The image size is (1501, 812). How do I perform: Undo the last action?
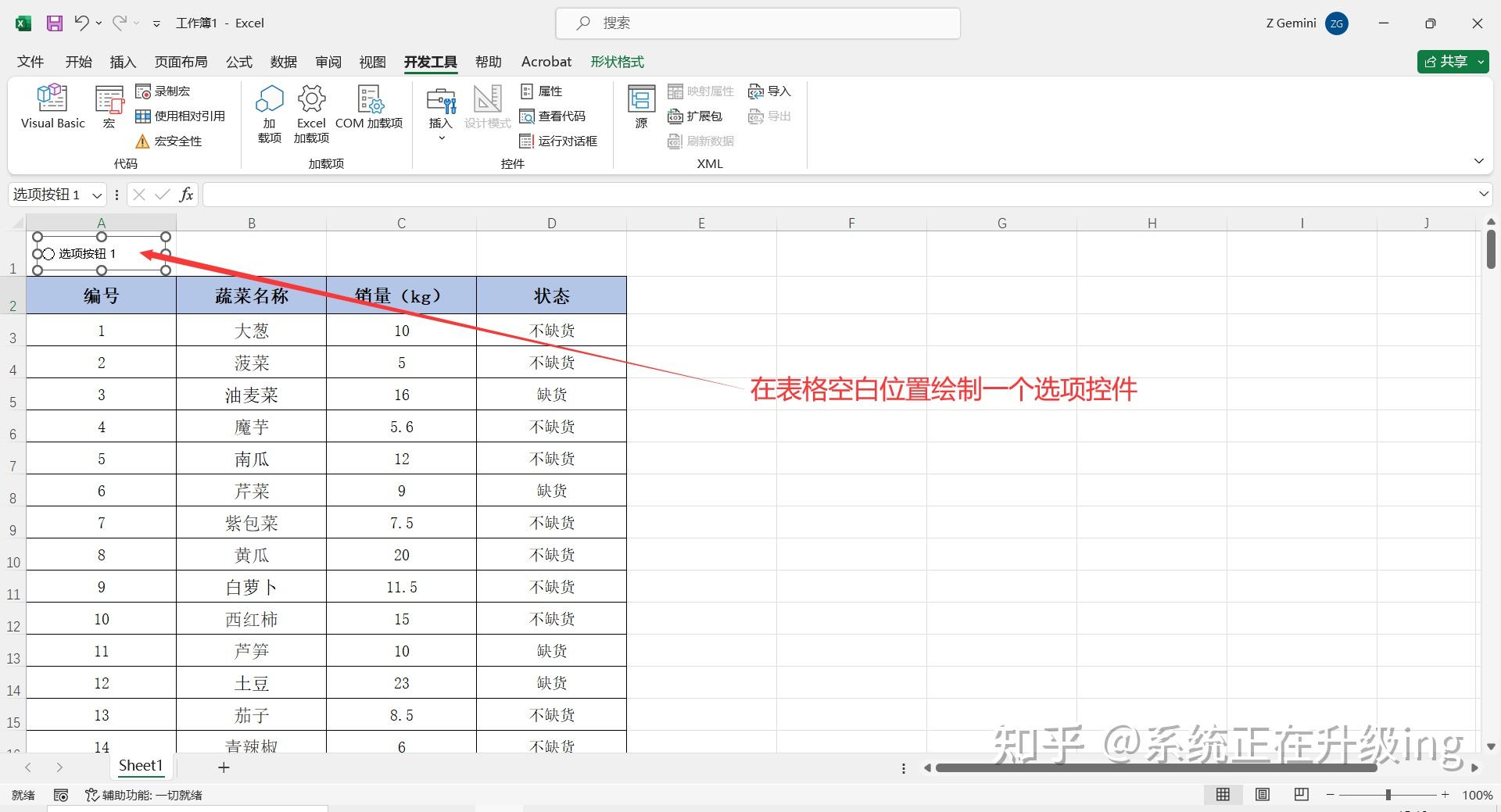tap(81, 23)
